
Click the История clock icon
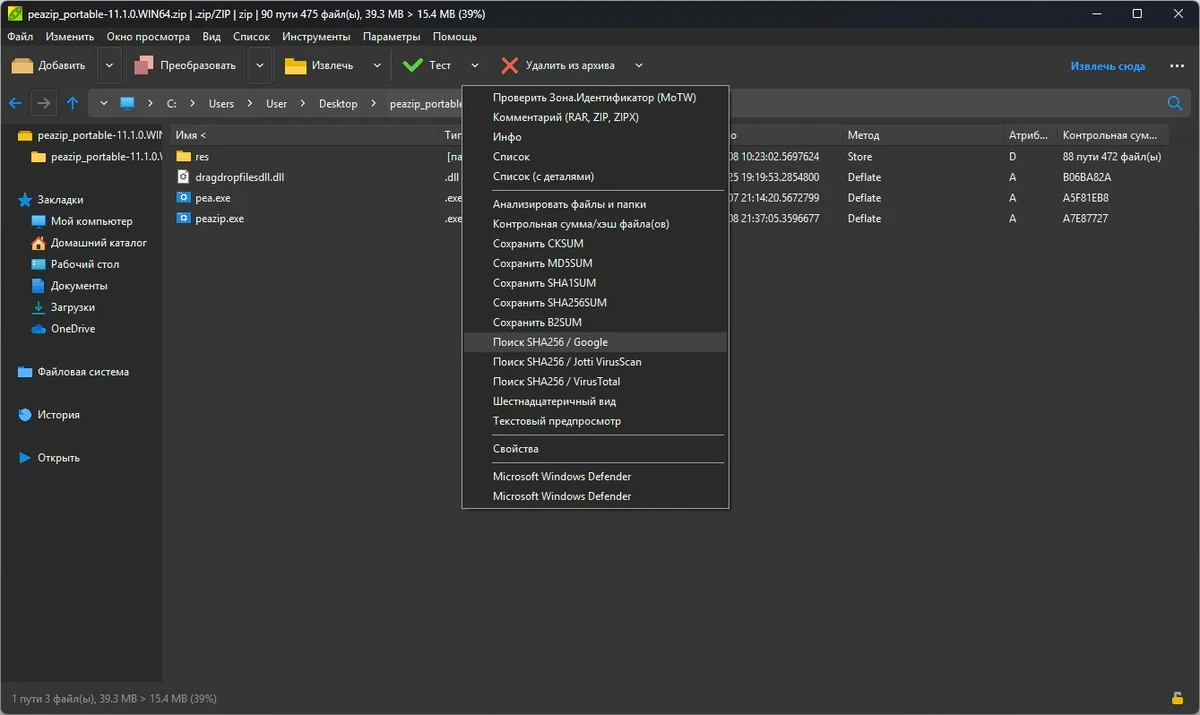pyautogui.click(x=25, y=415)
